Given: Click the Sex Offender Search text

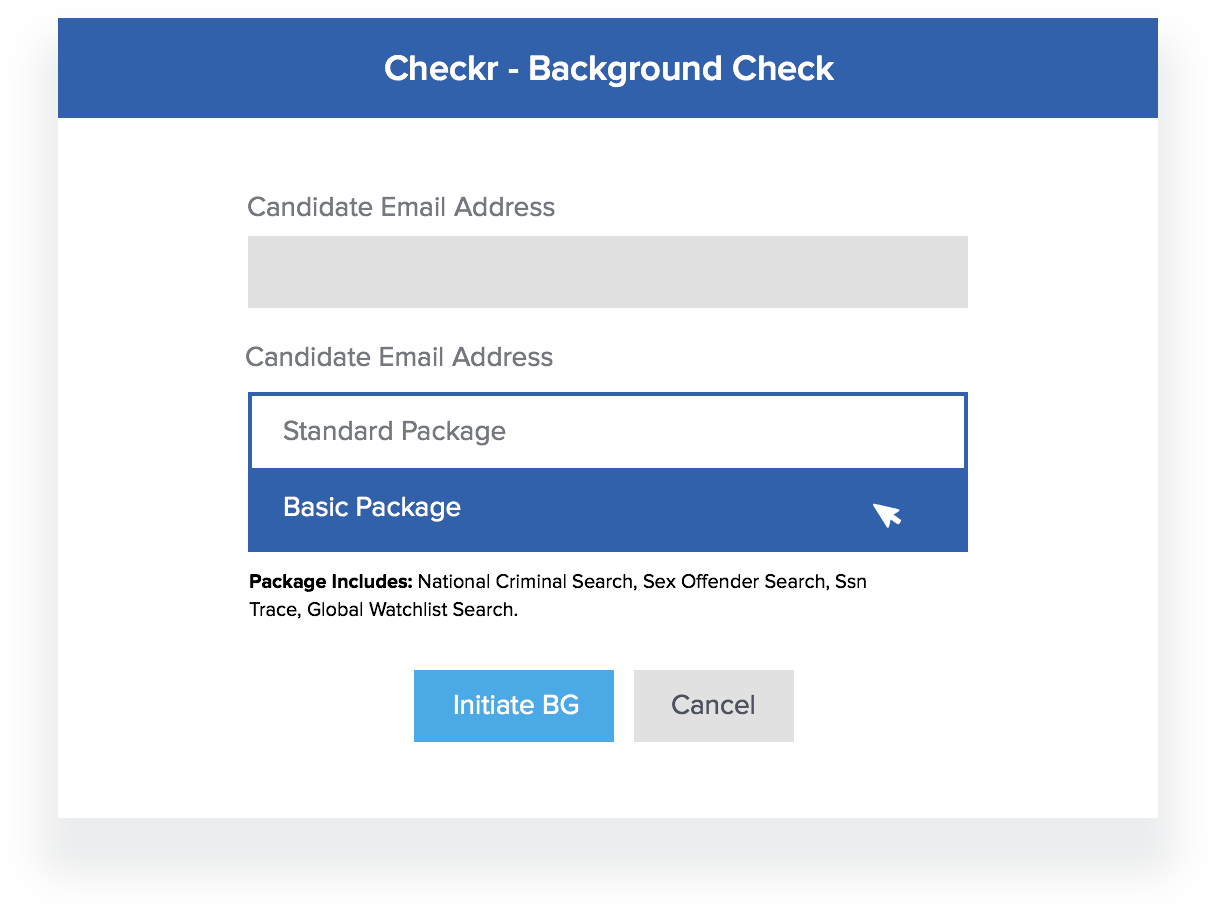Looking at the screenshot, I should [x=734, y=581].
